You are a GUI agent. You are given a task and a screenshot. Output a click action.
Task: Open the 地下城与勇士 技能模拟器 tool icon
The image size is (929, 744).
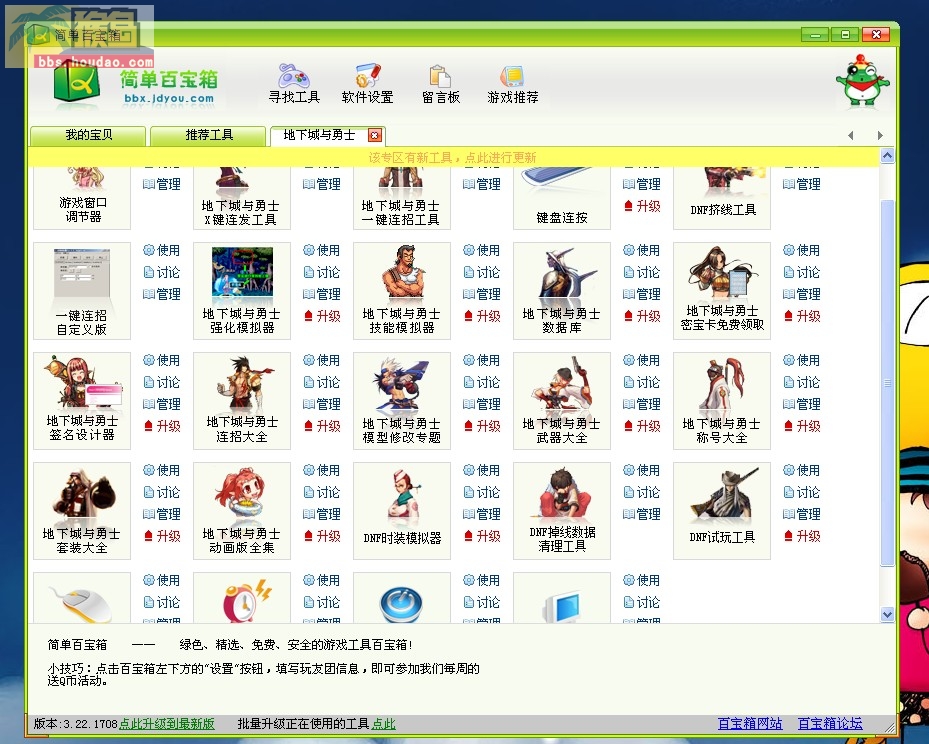point(402,291)
